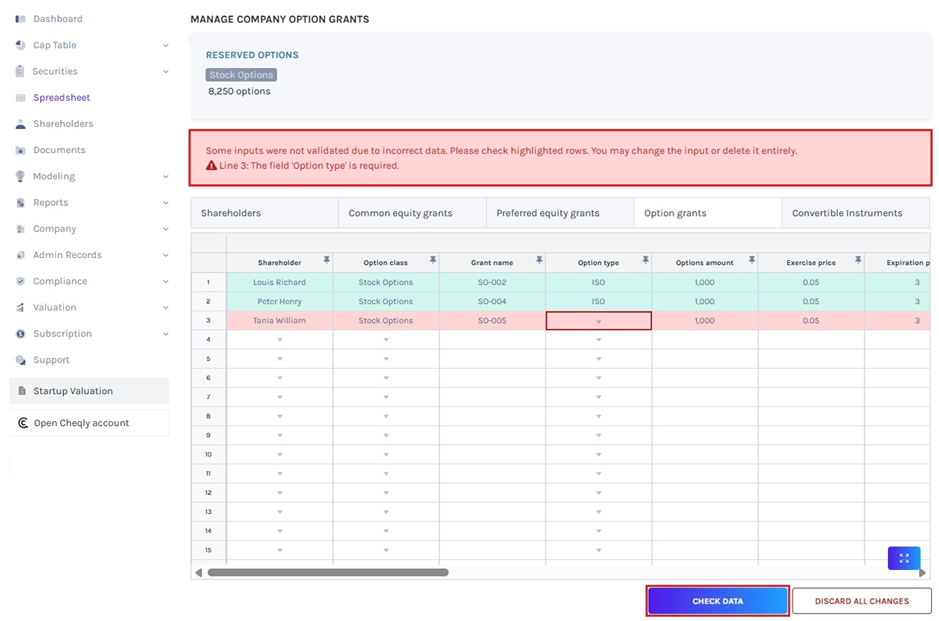Select the Spreadsheet sidebar icon
939x621 pixels.
click(17, 97)
